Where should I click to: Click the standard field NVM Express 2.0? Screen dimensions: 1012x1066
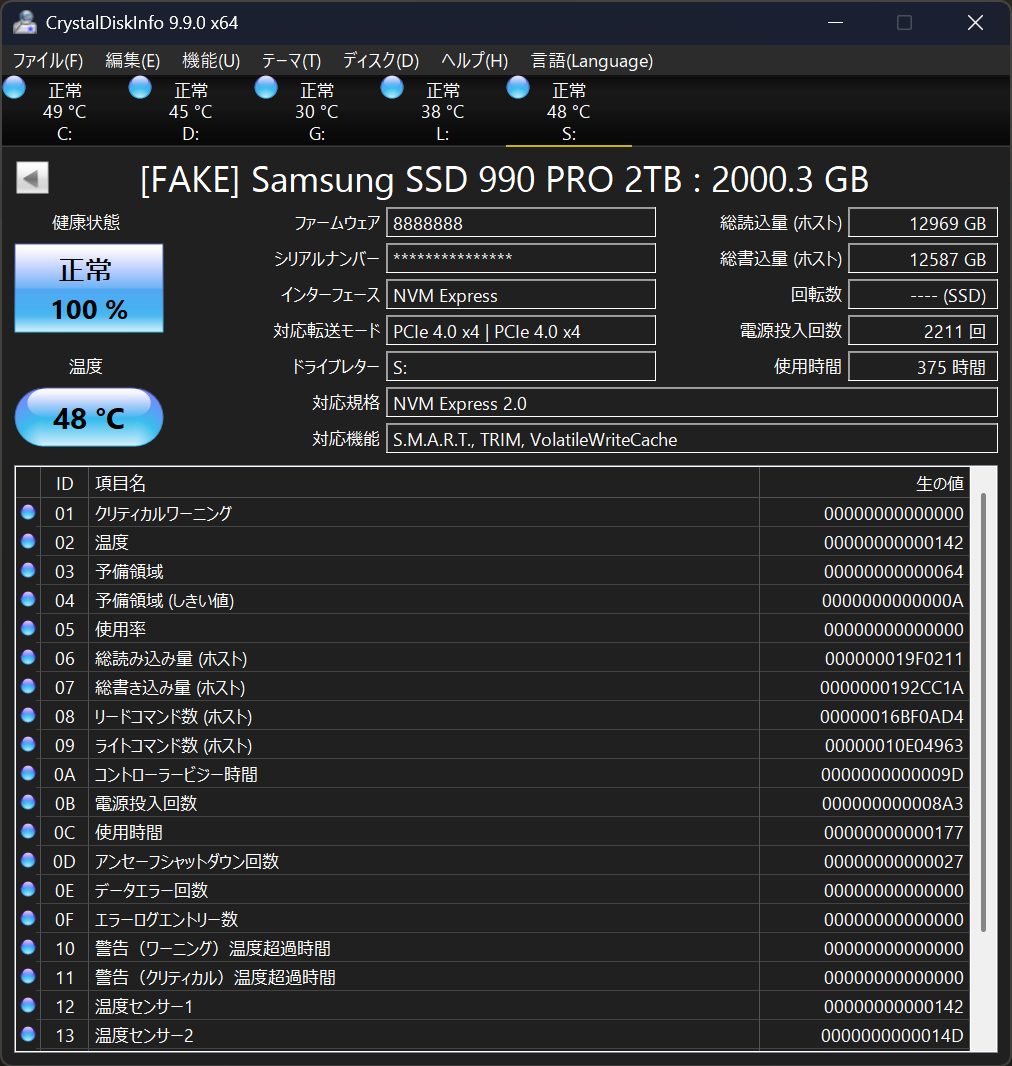pyautogui.click(x=692, y=403)
